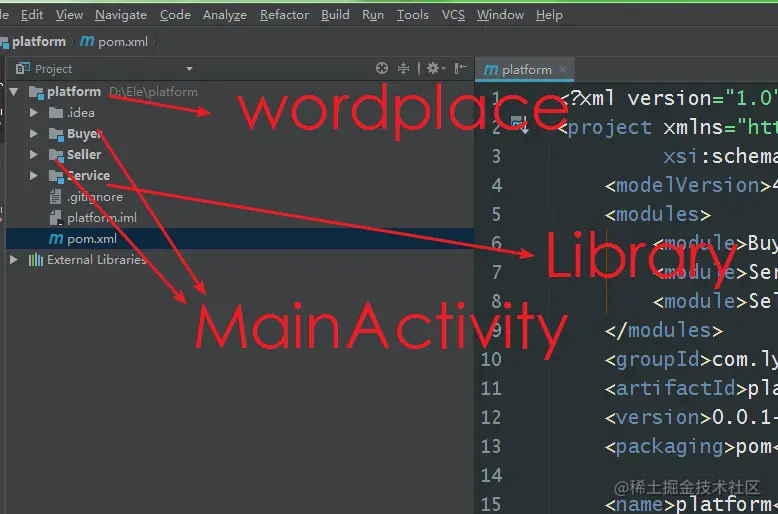The image size is (778, 514).
Task: Open the Navigate menu
Action: [121, 15]
